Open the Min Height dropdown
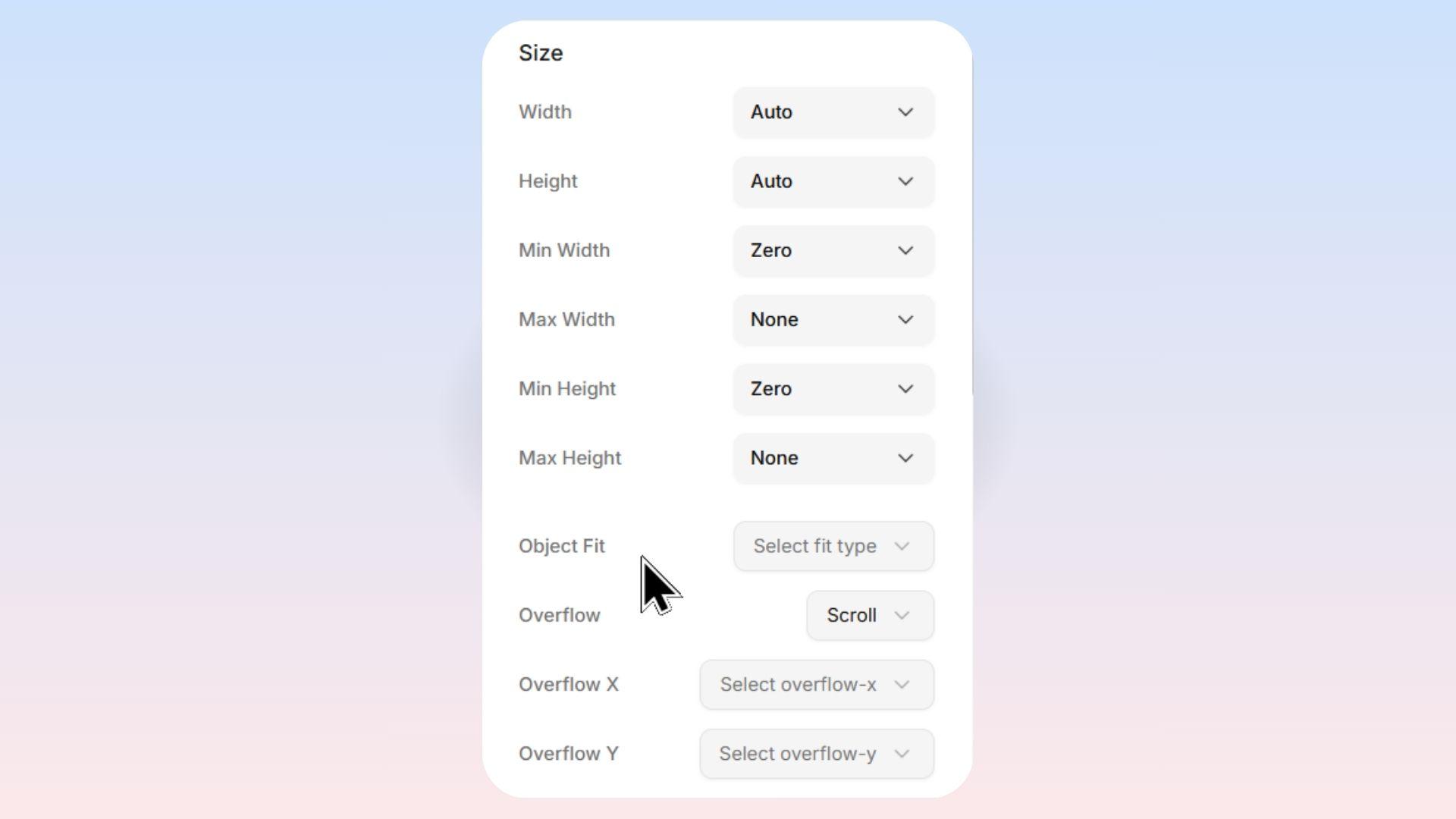Viewport: 1456px width, 819px height. 833,389
